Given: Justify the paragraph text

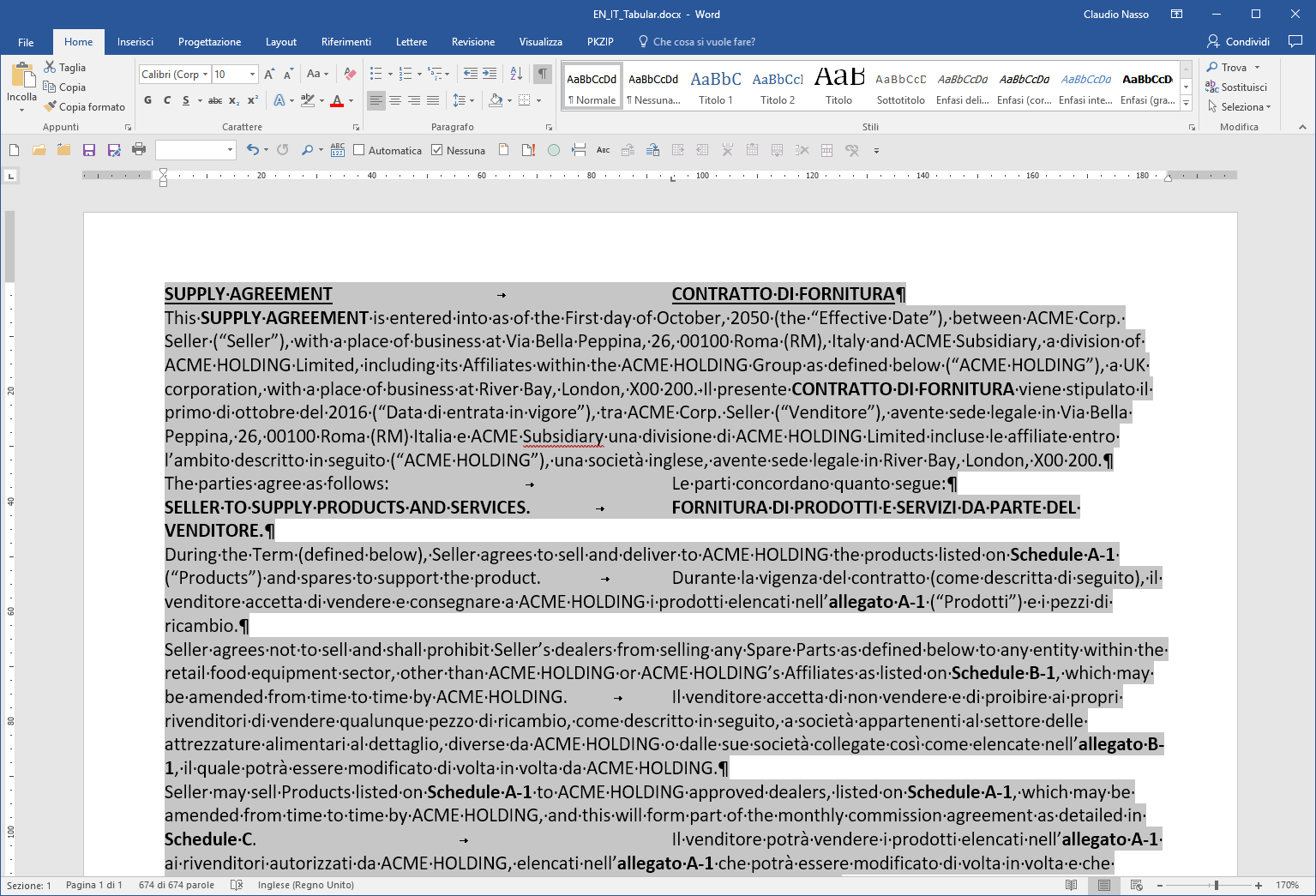Looking at the screenshot, I should pyautogui.click(x=433, y=100).
